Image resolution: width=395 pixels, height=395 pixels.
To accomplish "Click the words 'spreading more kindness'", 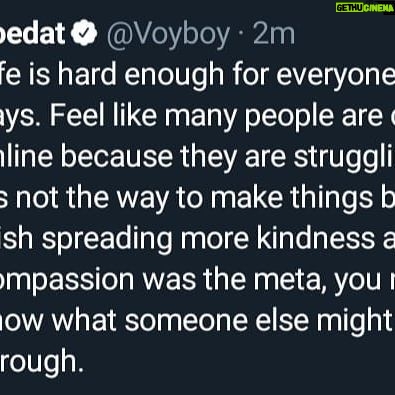I will click(x=208, y=239).
